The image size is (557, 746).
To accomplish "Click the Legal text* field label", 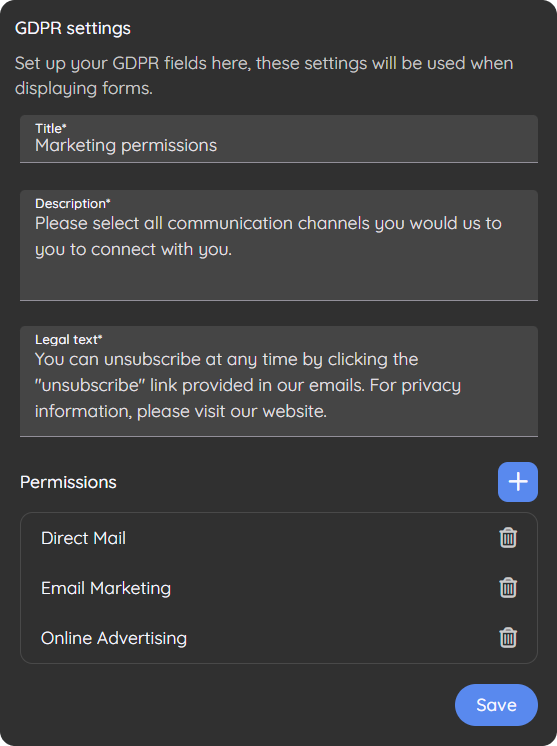I will 68,339.
